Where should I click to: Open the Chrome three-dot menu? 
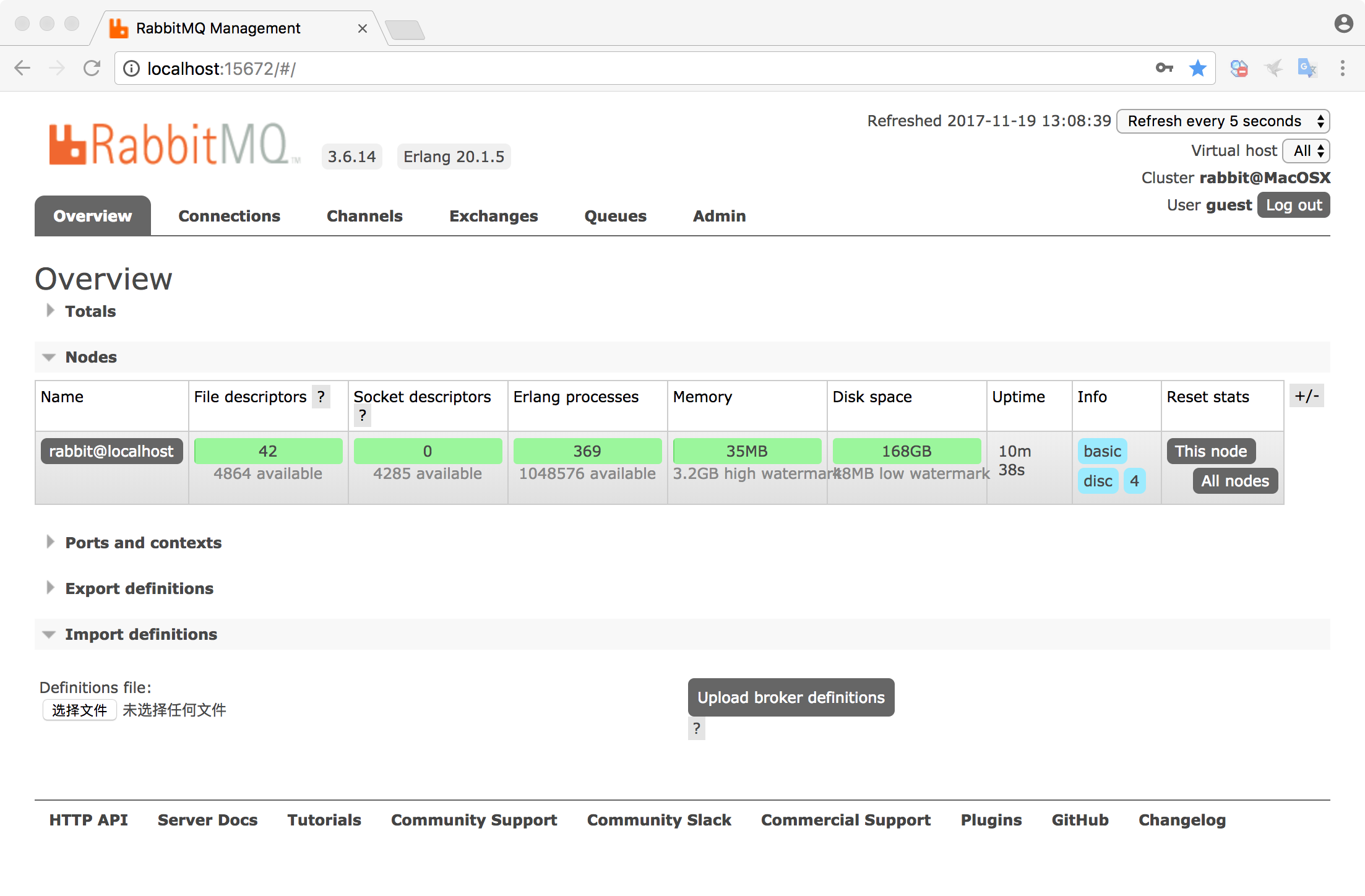1343,68
